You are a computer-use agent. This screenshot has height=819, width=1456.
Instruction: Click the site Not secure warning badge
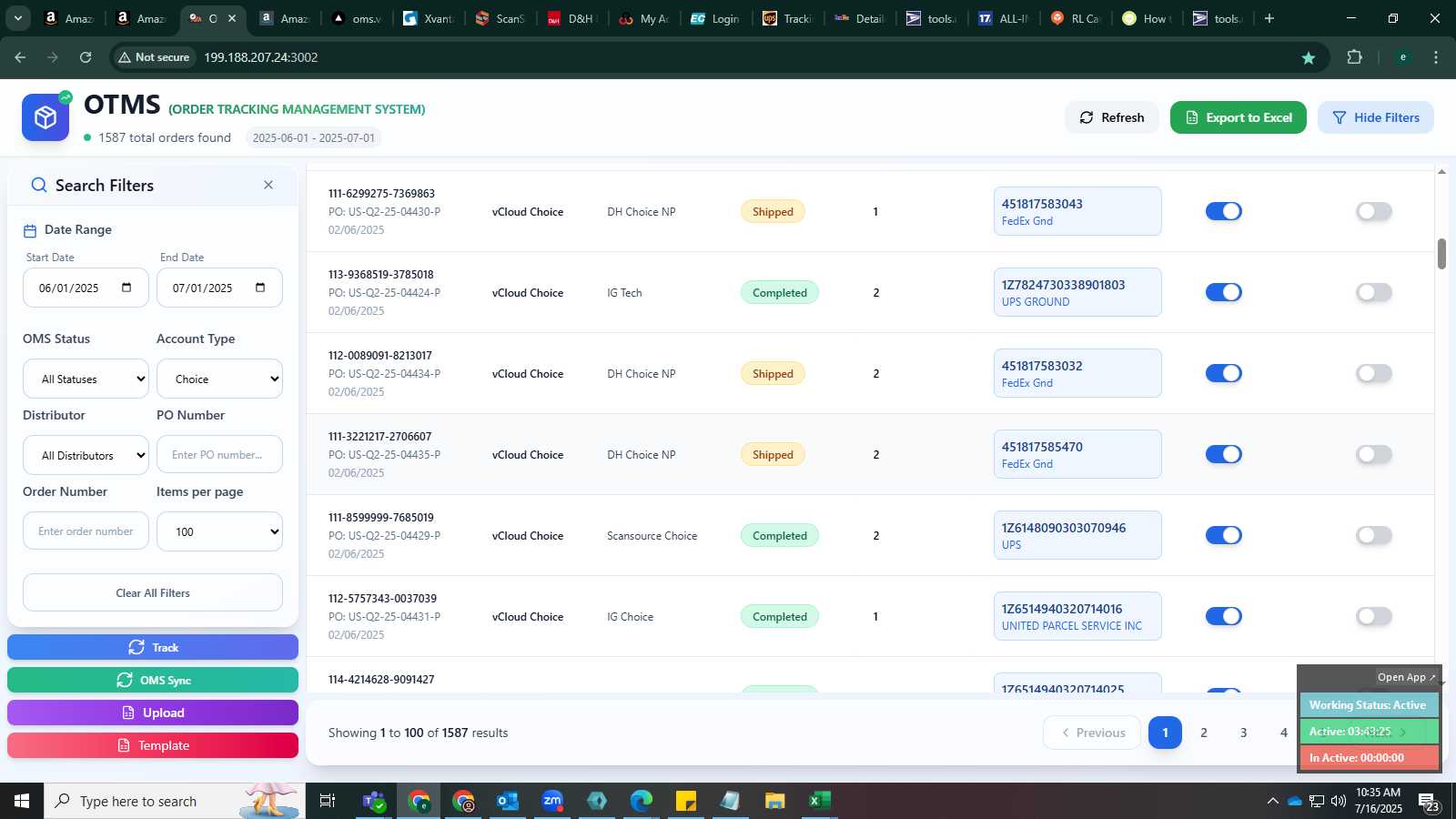(x=154, y=57)
